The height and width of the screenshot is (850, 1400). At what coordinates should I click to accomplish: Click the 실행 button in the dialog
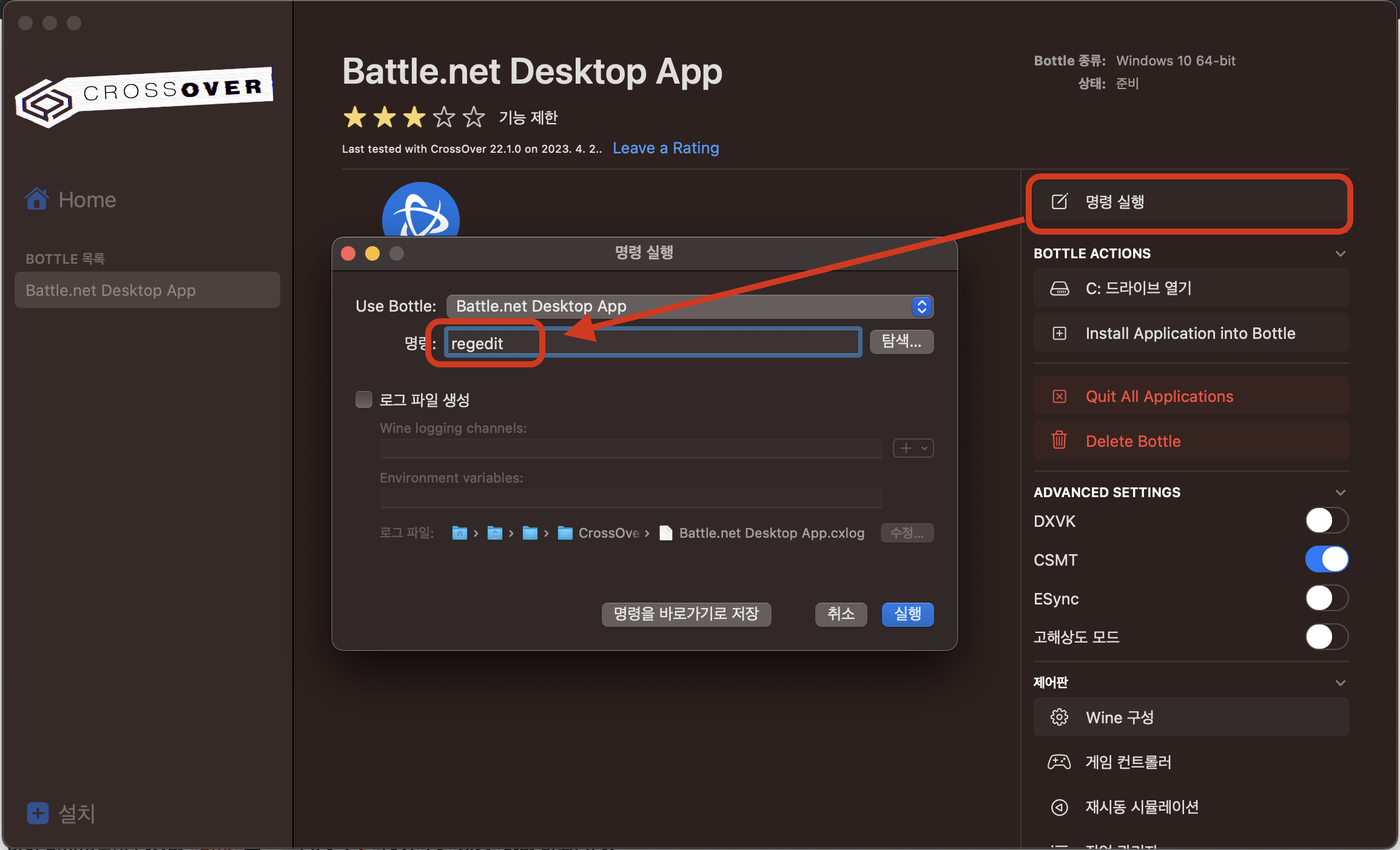click(x=907, y=614)
